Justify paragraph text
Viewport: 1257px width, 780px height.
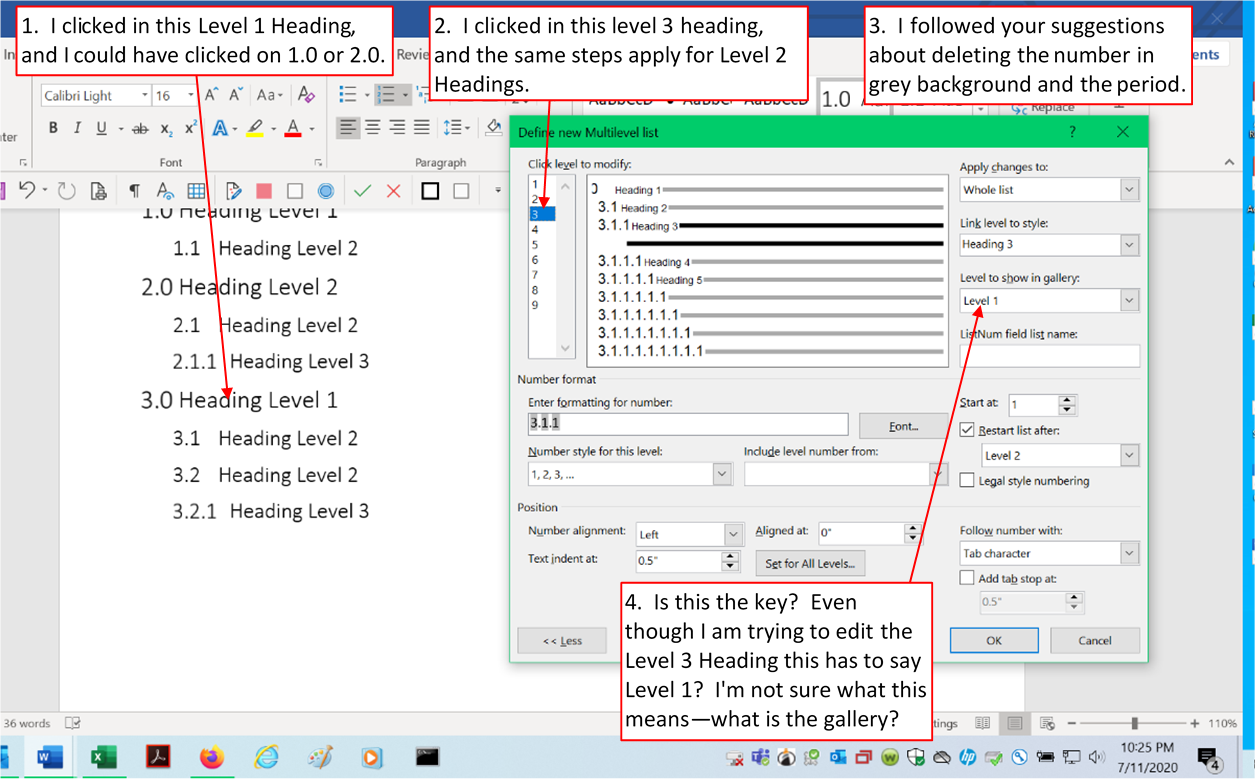[x=422, y=128]
